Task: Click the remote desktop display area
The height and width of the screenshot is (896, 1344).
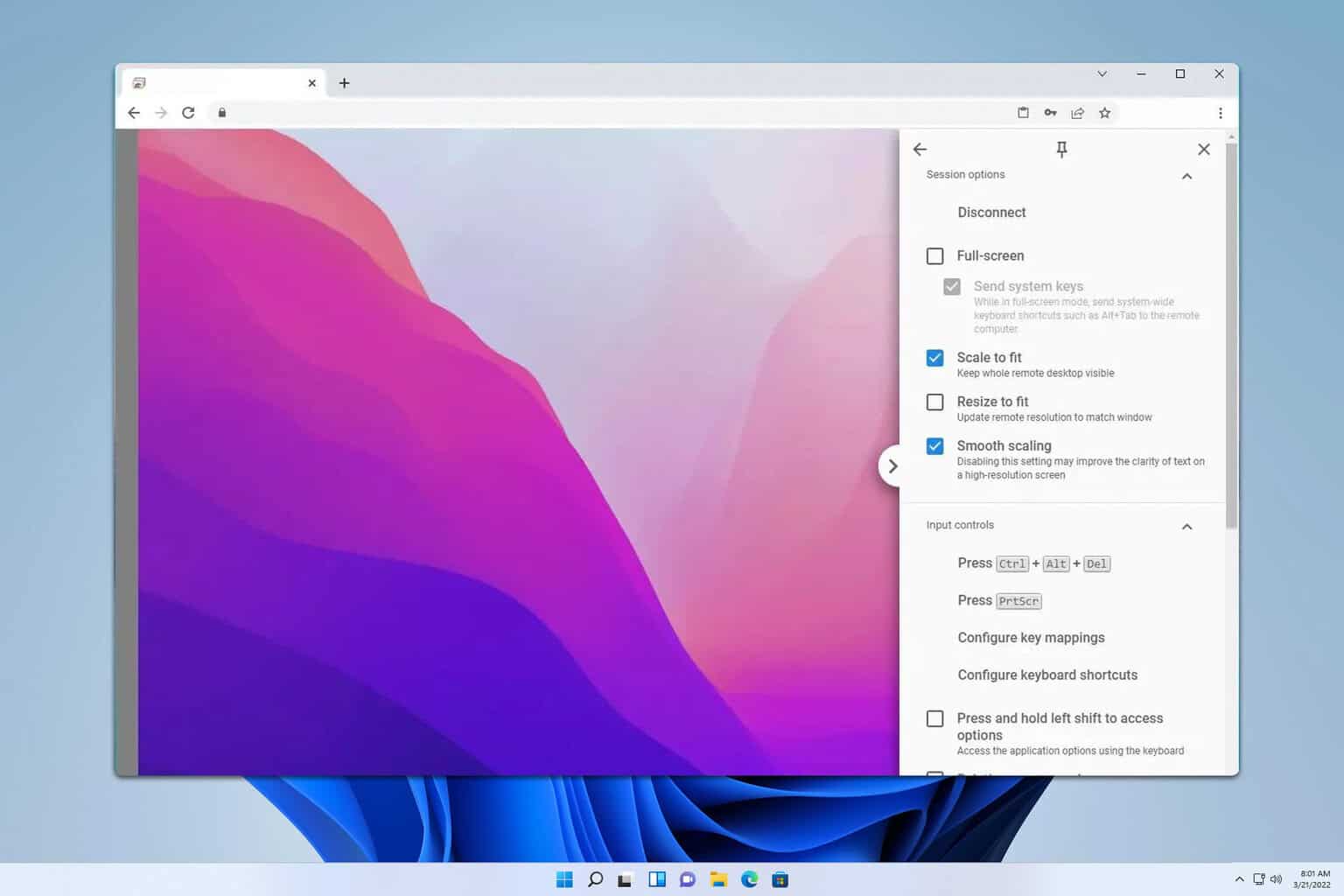Action: 518,452
